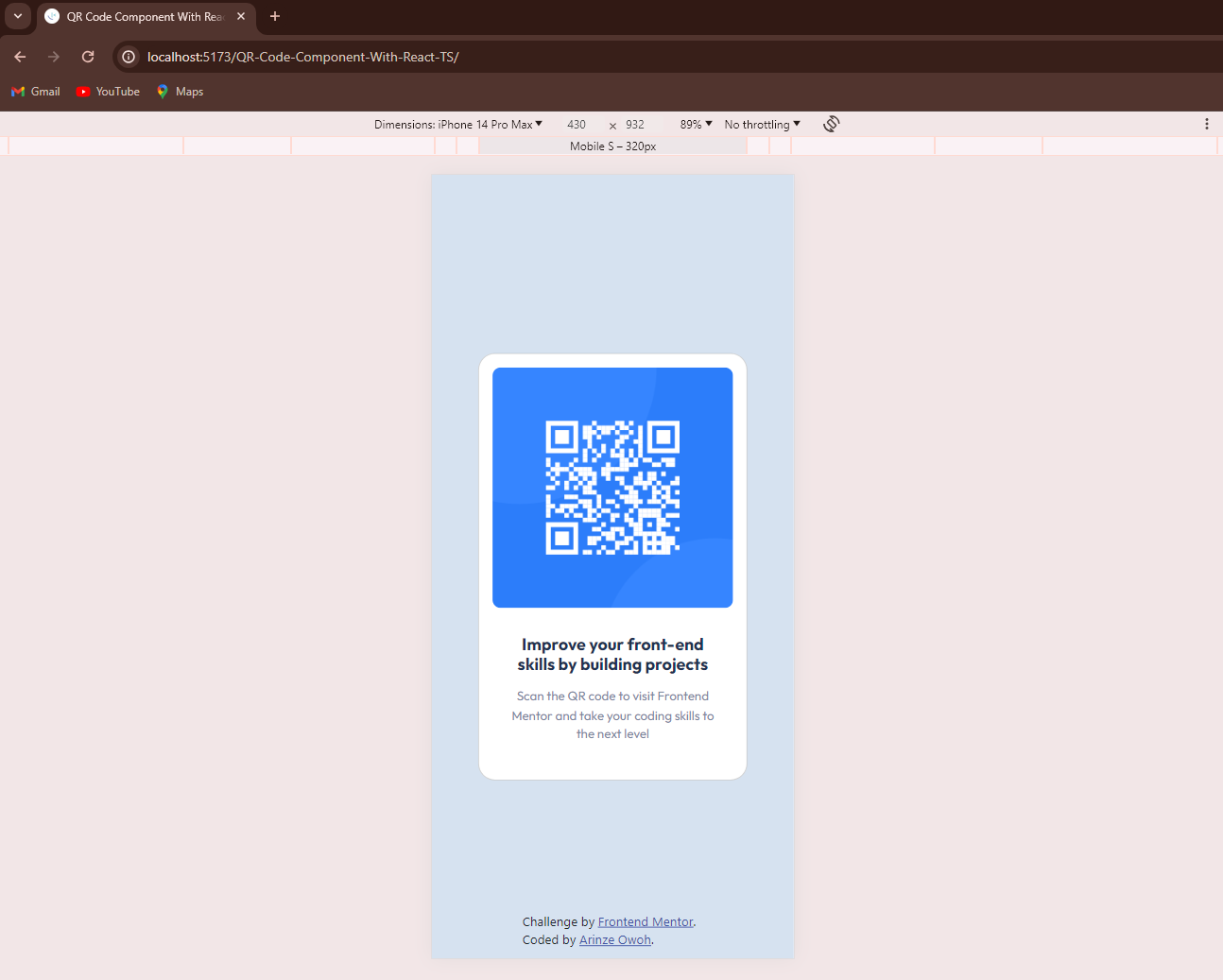Click the 'Coded by' text
Screen dimensions: 1223x980
coord(549,940)
